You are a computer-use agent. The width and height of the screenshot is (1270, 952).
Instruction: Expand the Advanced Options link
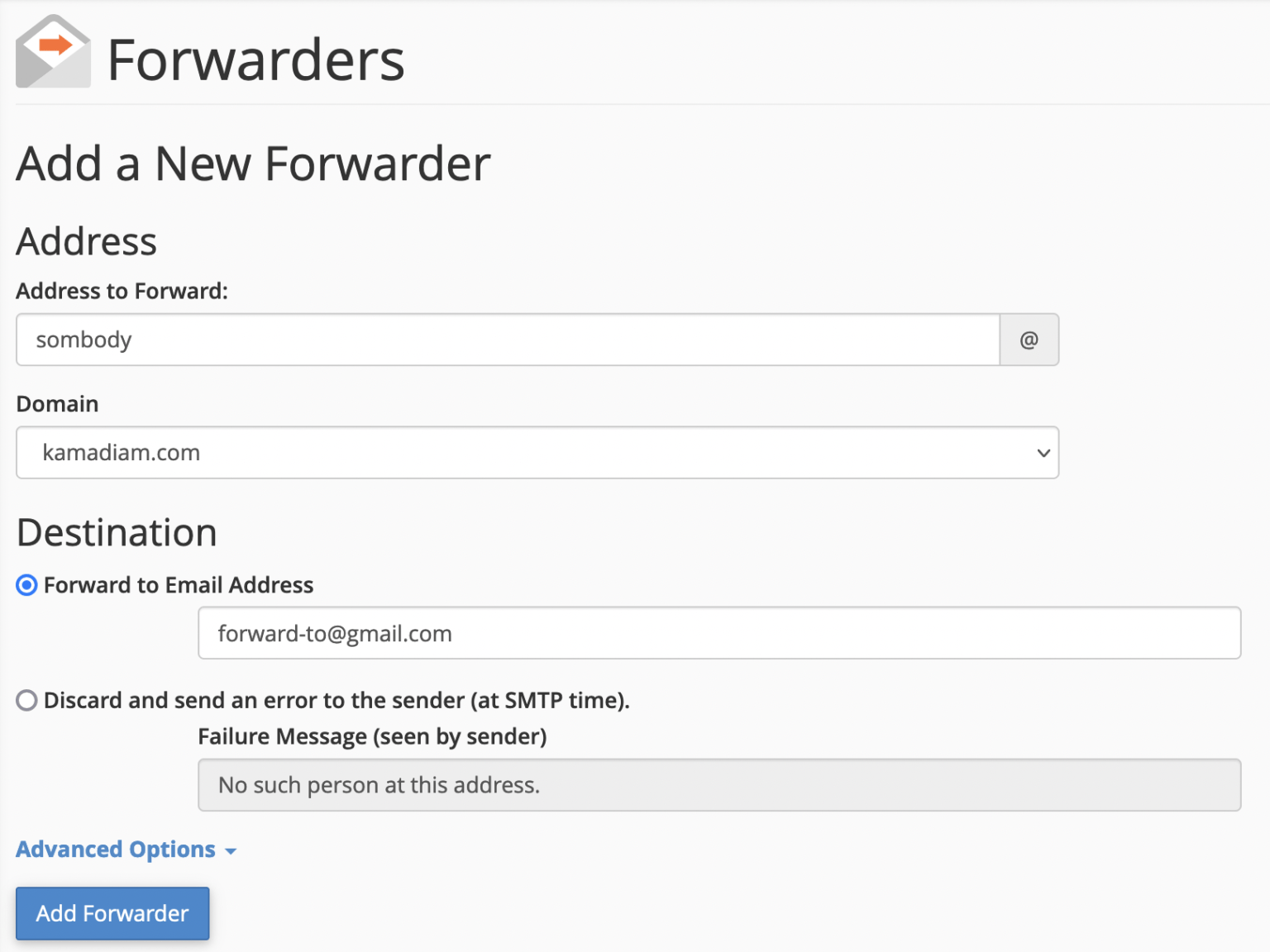[x=116, y=850]
